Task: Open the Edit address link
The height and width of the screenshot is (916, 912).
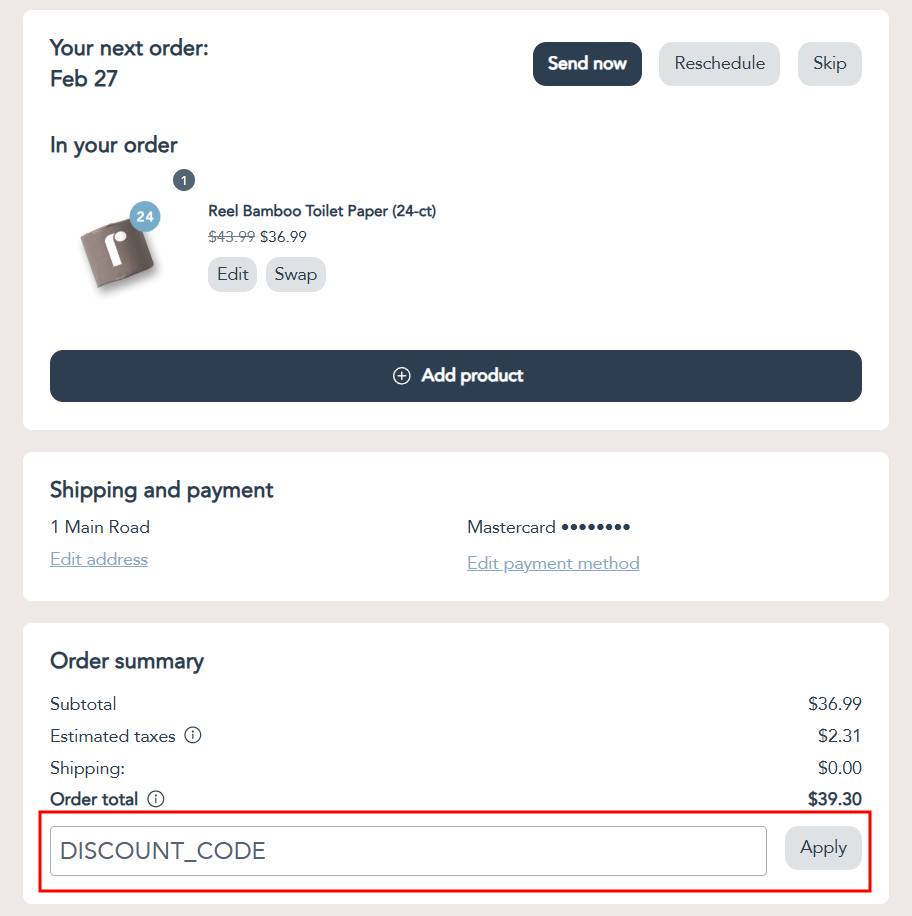Action: (x=99, y=559)
